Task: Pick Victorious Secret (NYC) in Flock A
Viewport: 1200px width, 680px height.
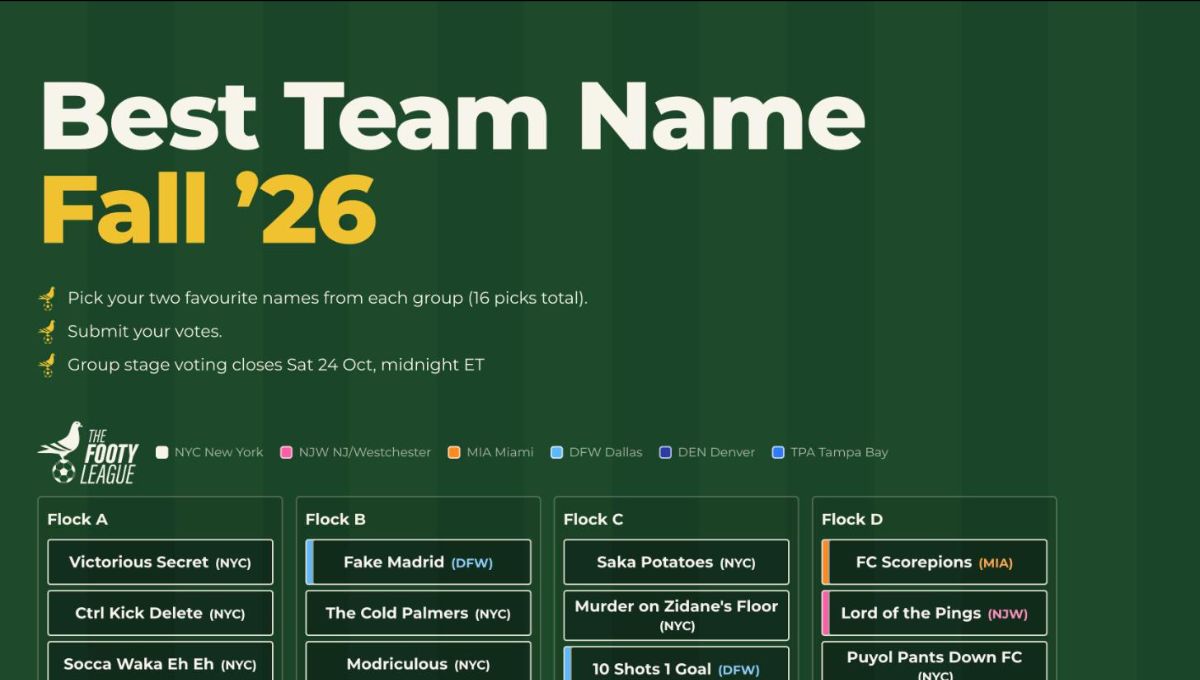Action: click(160, 562)
